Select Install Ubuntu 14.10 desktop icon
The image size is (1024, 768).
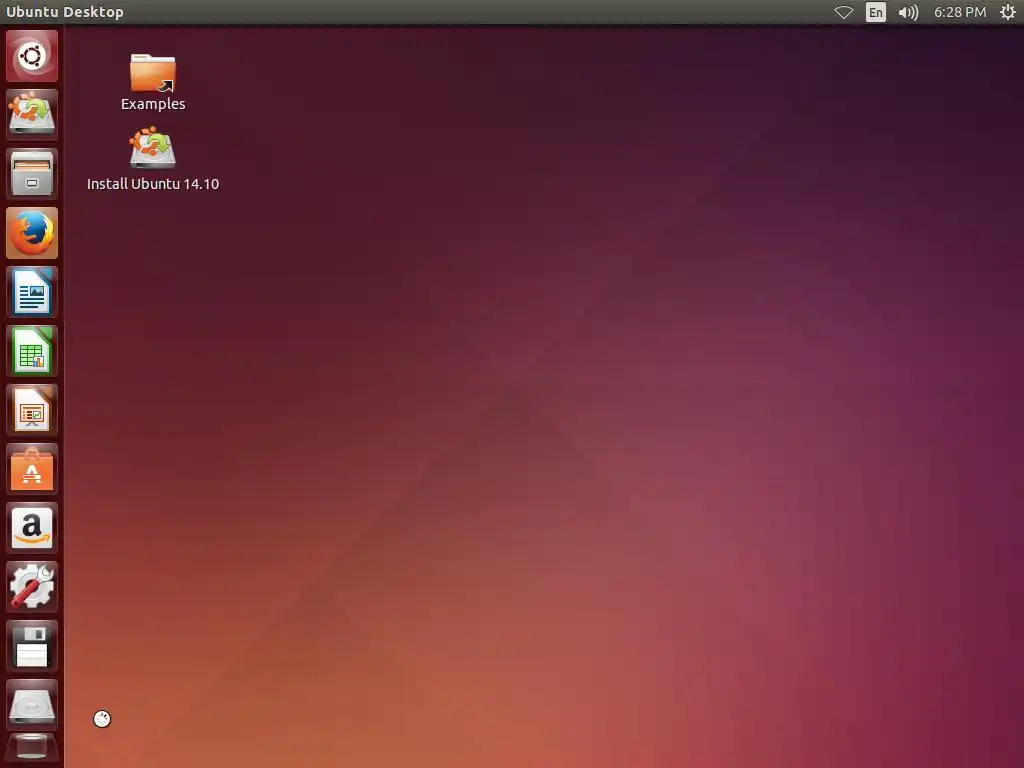153,148
